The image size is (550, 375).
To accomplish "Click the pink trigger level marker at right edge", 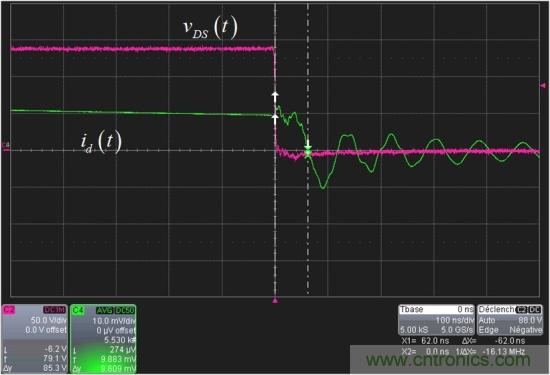I will click(543, 86).
